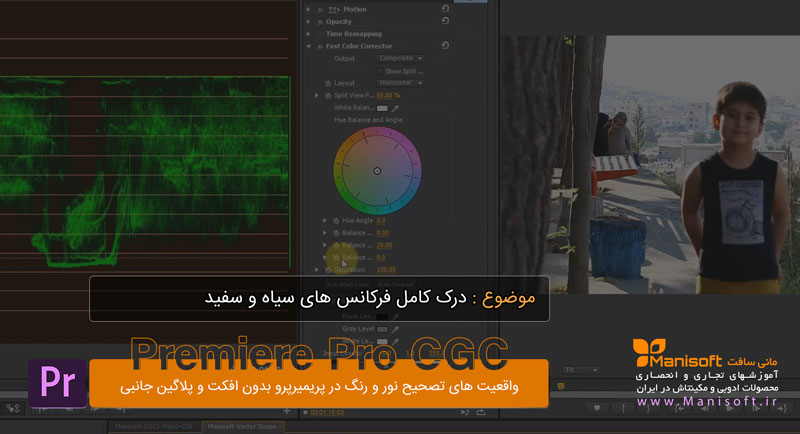800x434 pixels.
Task: Click the Saturation value 100.00
Action: [386, 269]
